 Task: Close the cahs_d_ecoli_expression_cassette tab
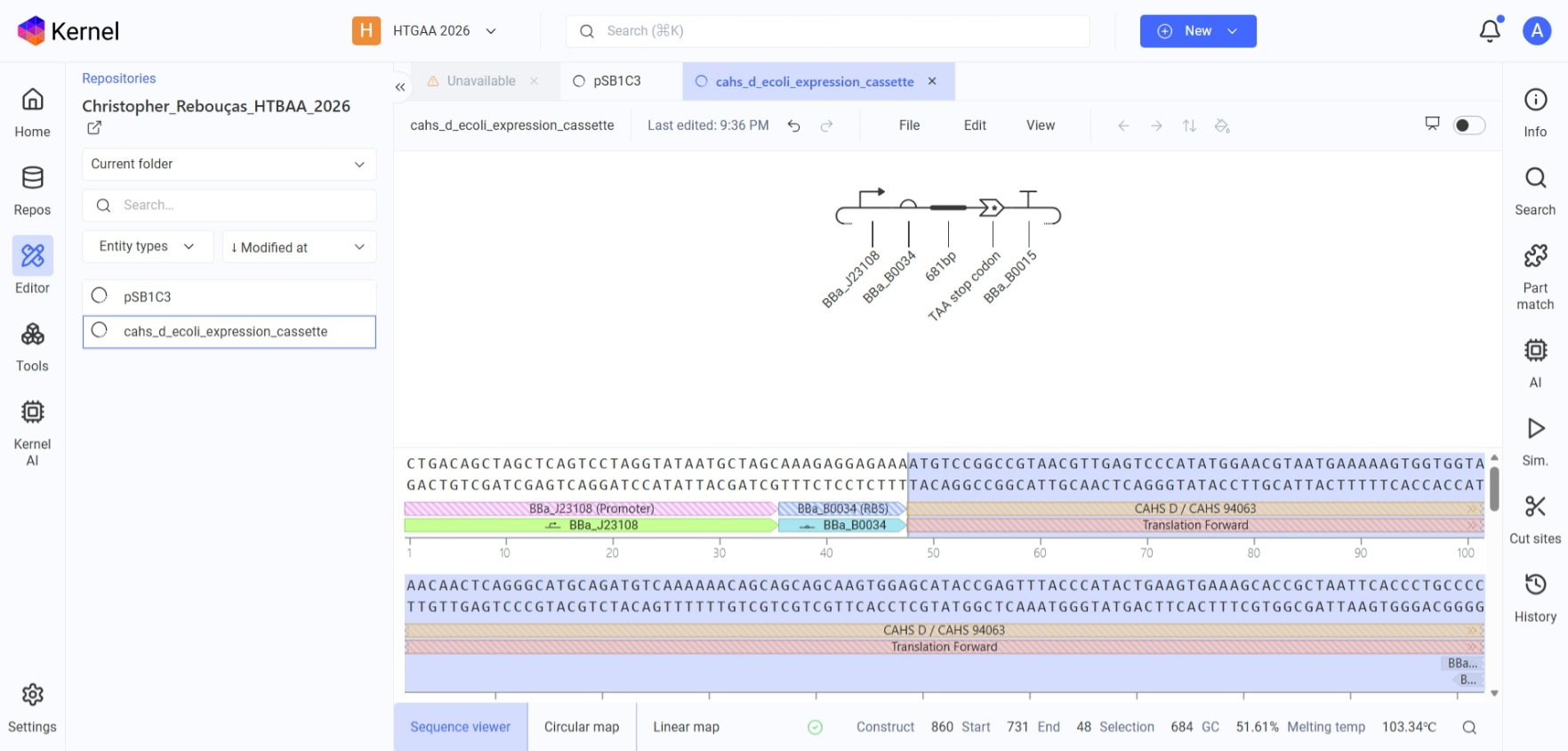[932, 81]
